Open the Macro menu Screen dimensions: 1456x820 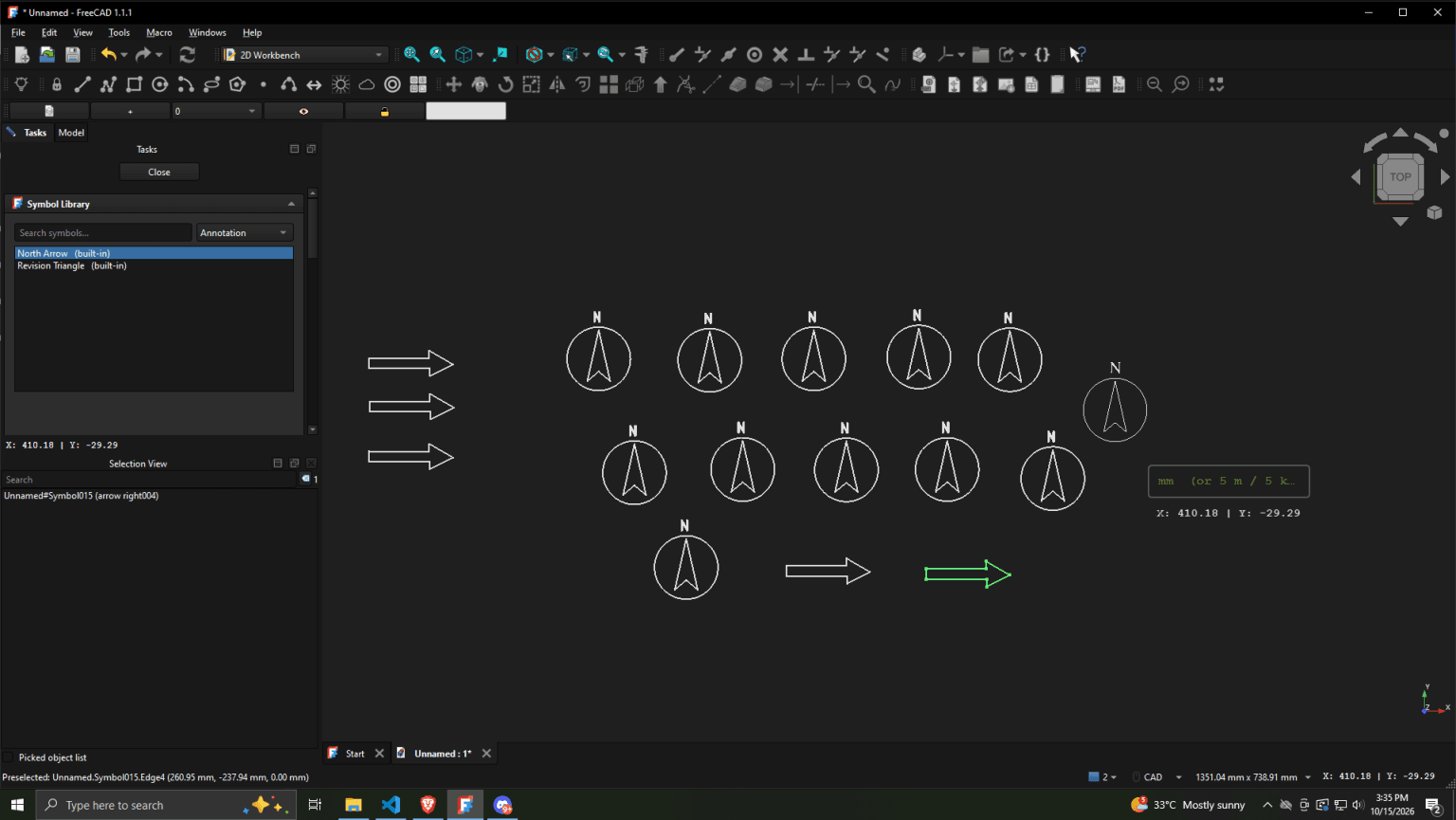(x=159, y=32)
